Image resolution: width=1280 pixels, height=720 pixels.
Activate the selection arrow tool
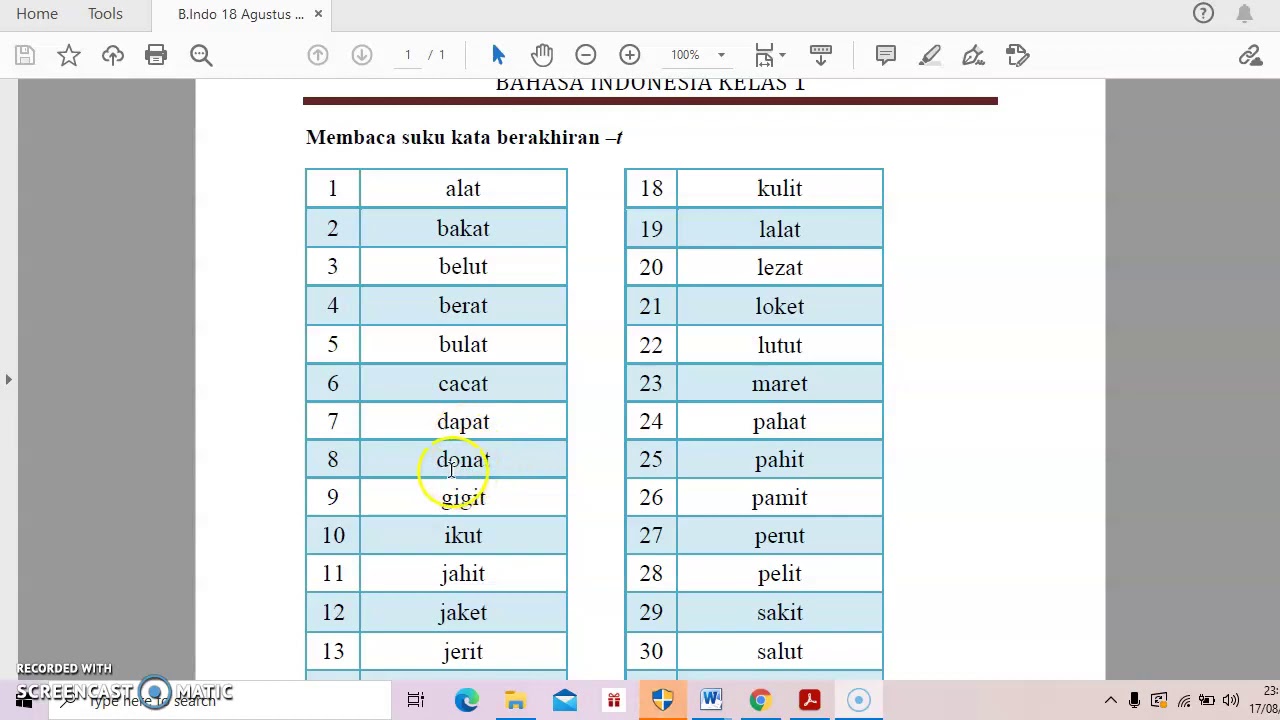pos(498,55)
